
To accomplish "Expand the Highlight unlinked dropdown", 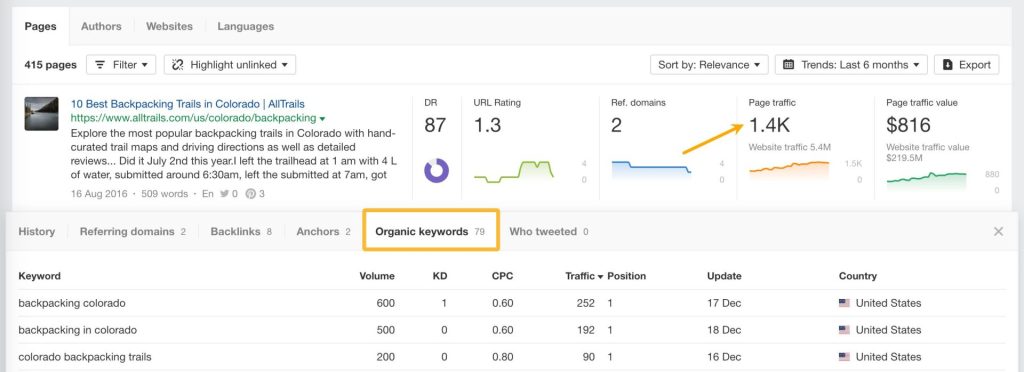I will (x=230, y=65).
